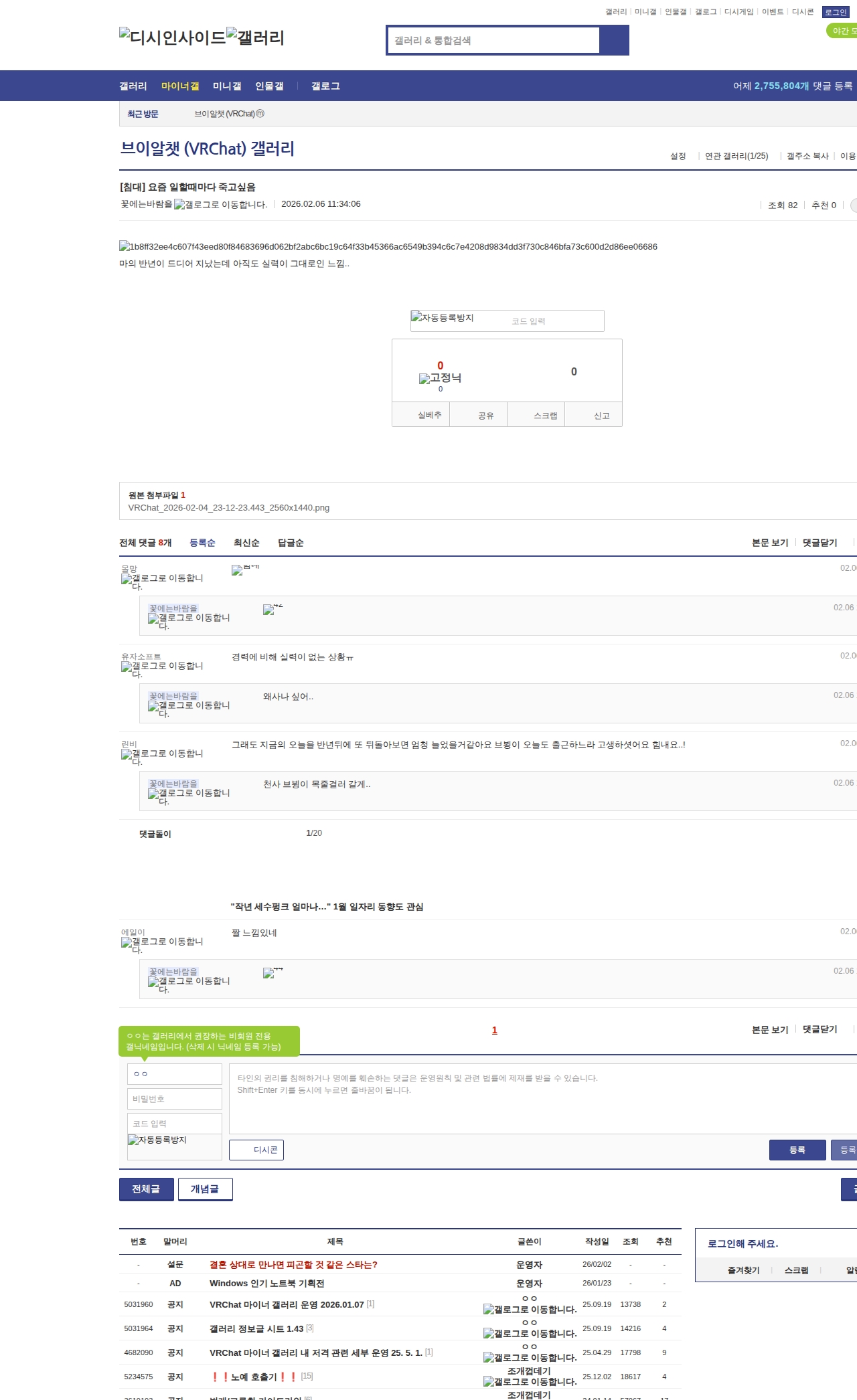Click the 실베추 button under the post

click(x=420, y=415)
